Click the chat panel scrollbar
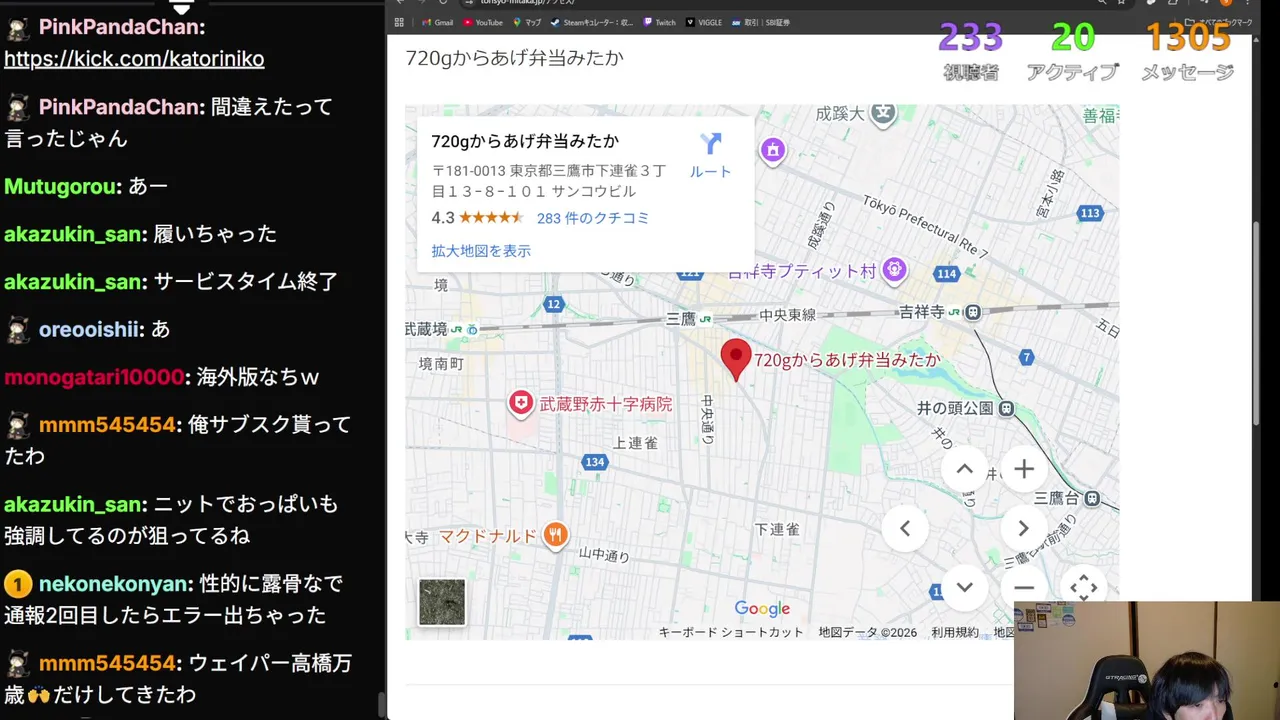Screen dimensions: 1280x720 [381, 703]
